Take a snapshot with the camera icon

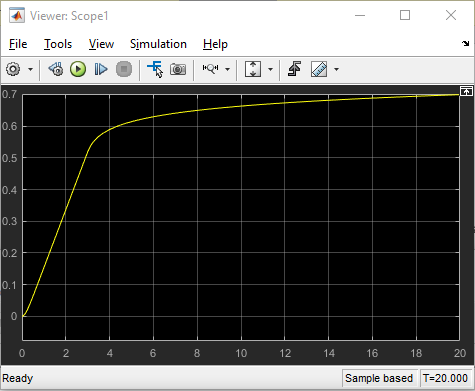pyautogui.click(x=178, y=69)
